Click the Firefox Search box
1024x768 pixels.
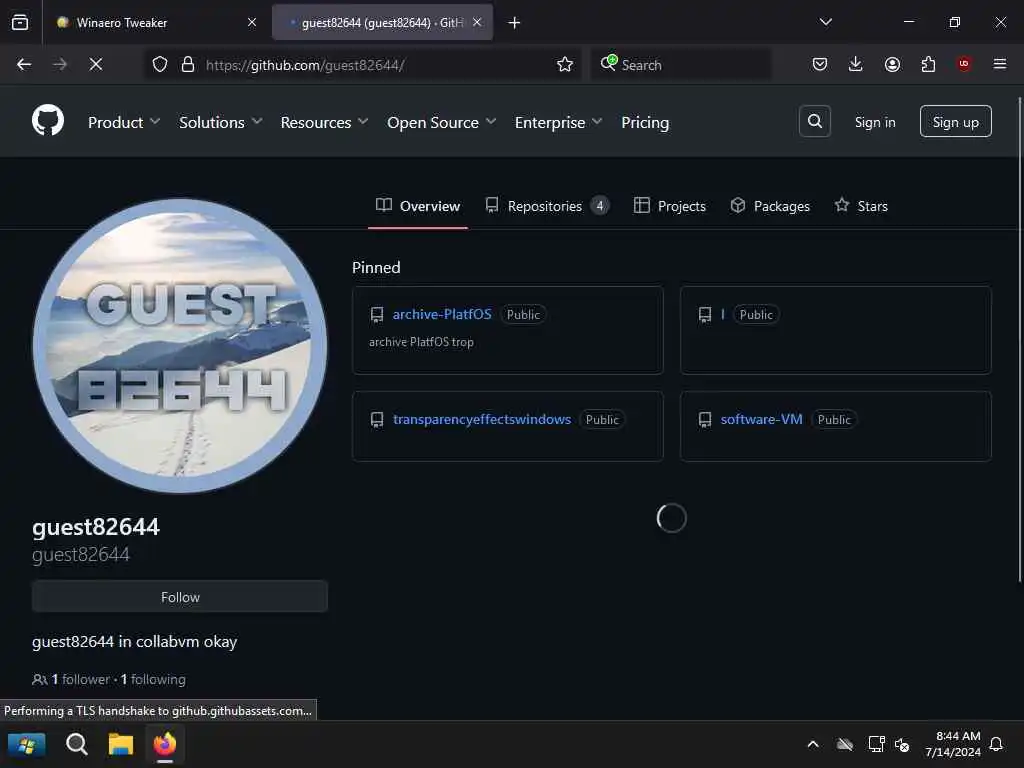tap(681, 65)
